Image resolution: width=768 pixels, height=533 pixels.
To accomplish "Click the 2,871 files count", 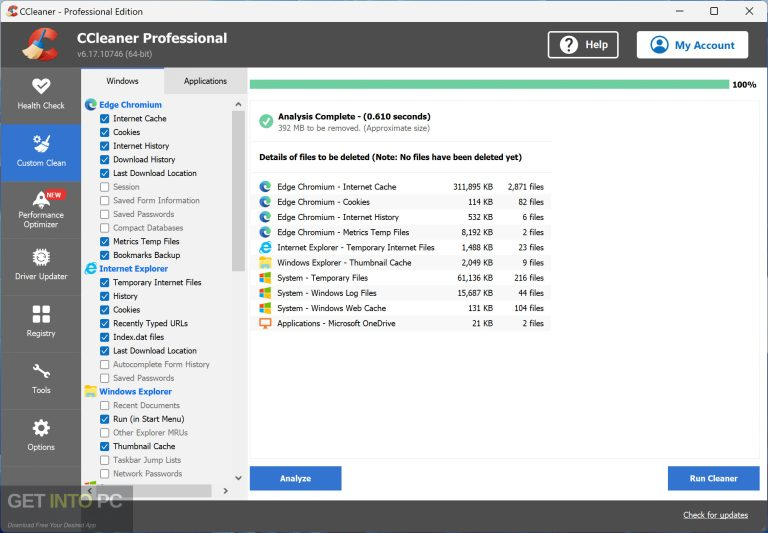I will coord(526,187).
